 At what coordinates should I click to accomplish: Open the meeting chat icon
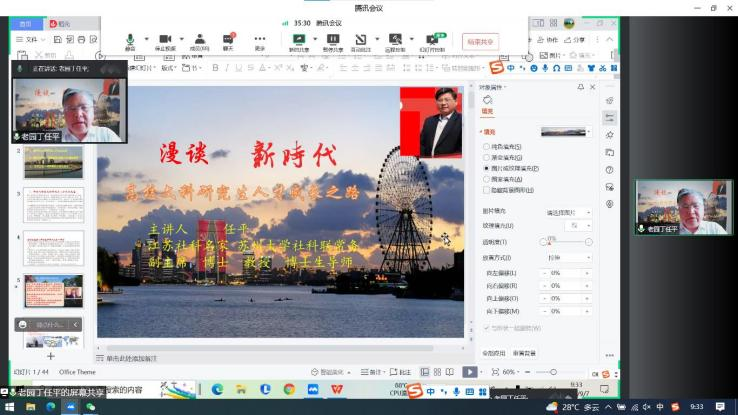[228, 40]
